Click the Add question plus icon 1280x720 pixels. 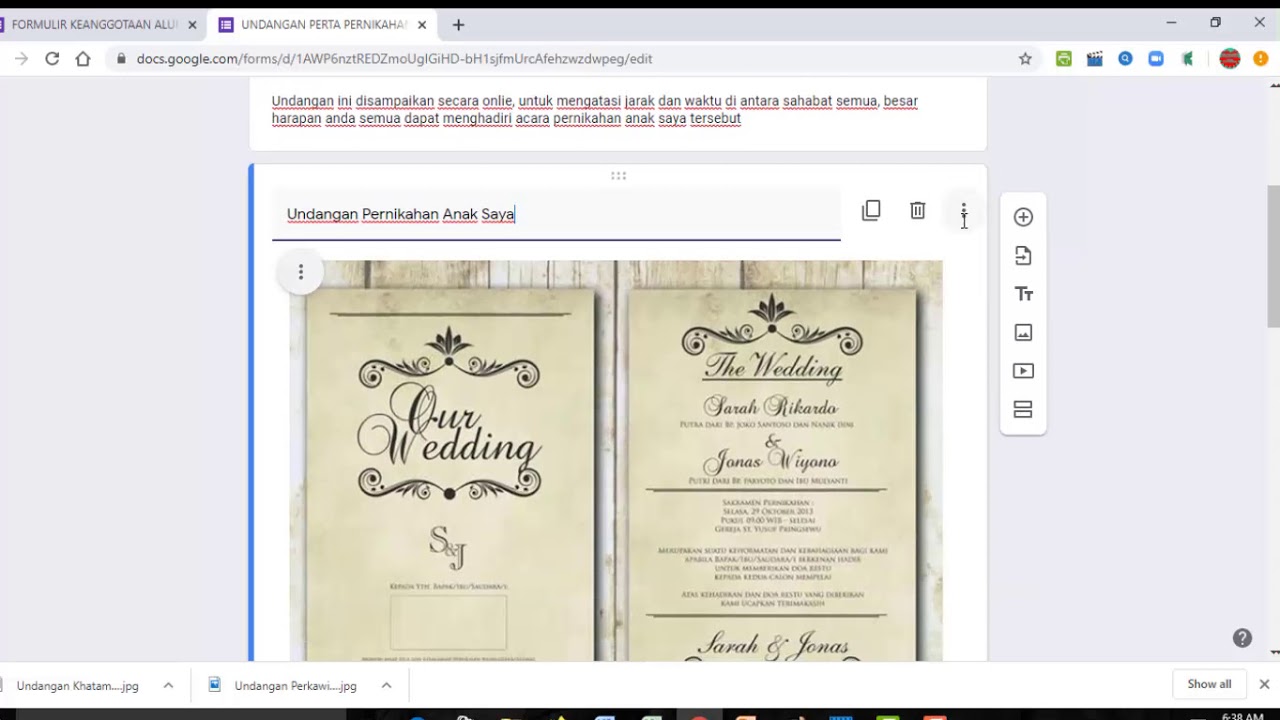click(1023, 217)
